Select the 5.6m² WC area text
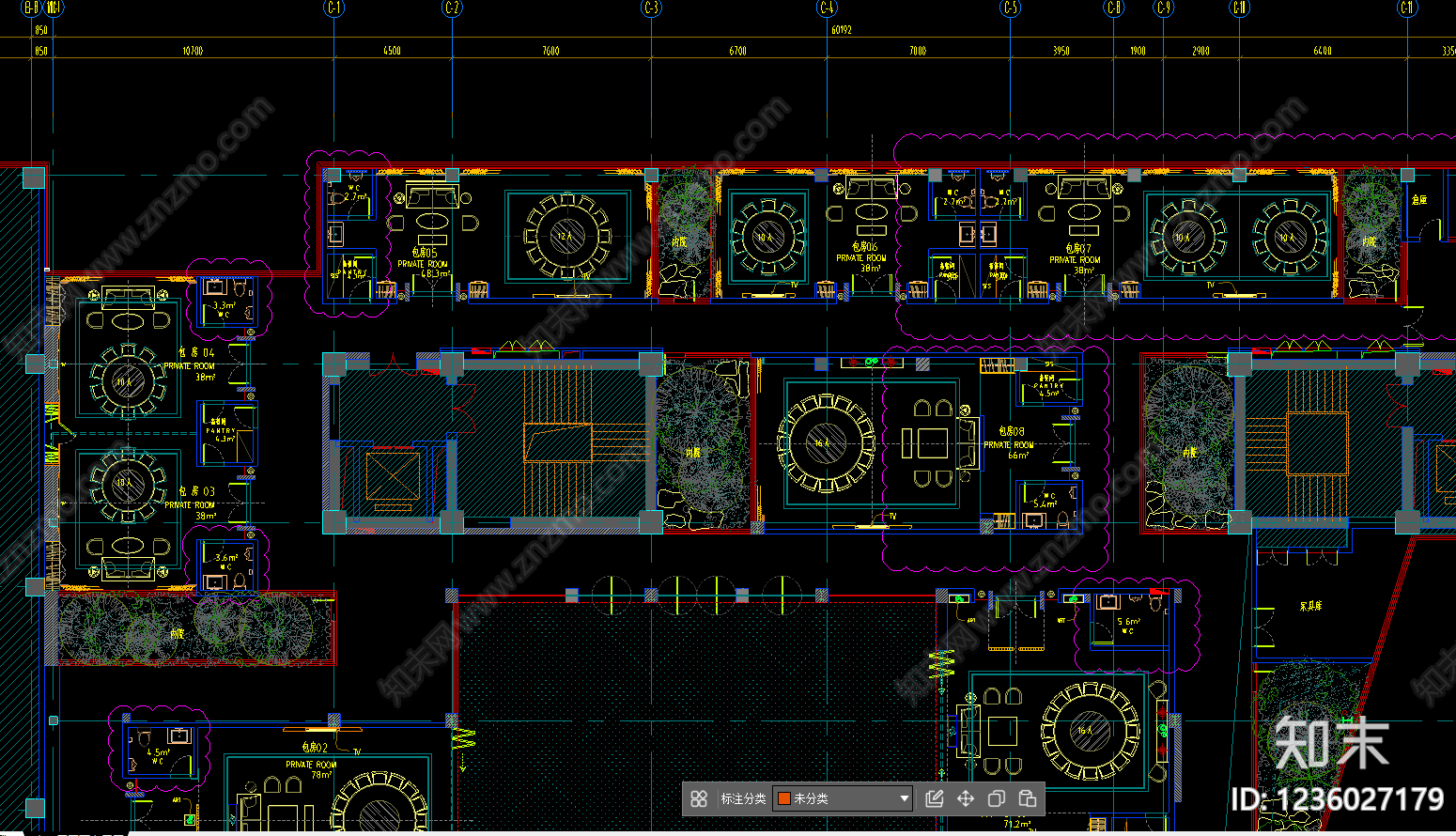 pyautogui.click(x=1128, y=622)
